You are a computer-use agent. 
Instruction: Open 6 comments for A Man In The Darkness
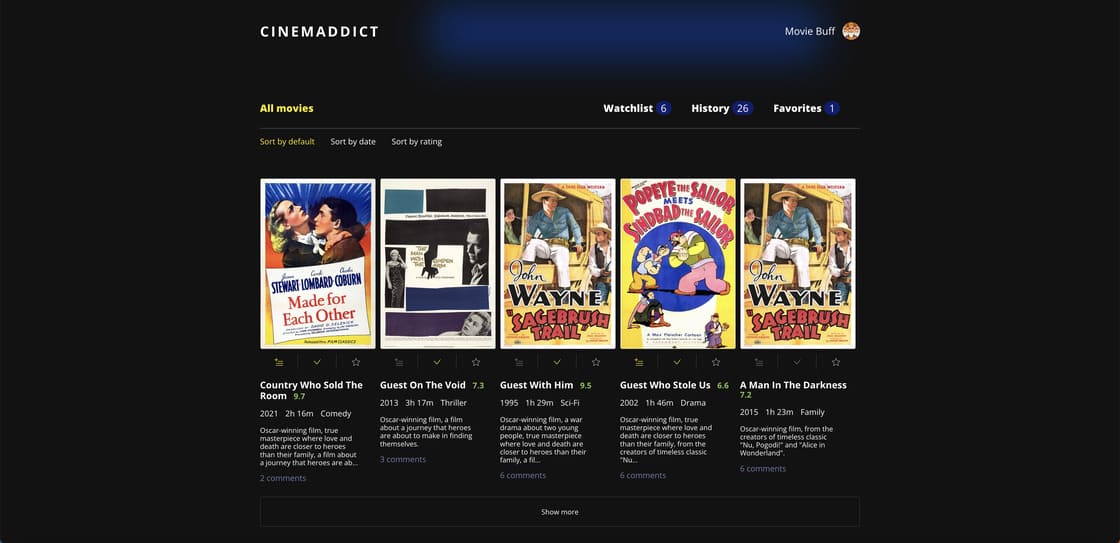pyautogui.click(x=763, y=469)
